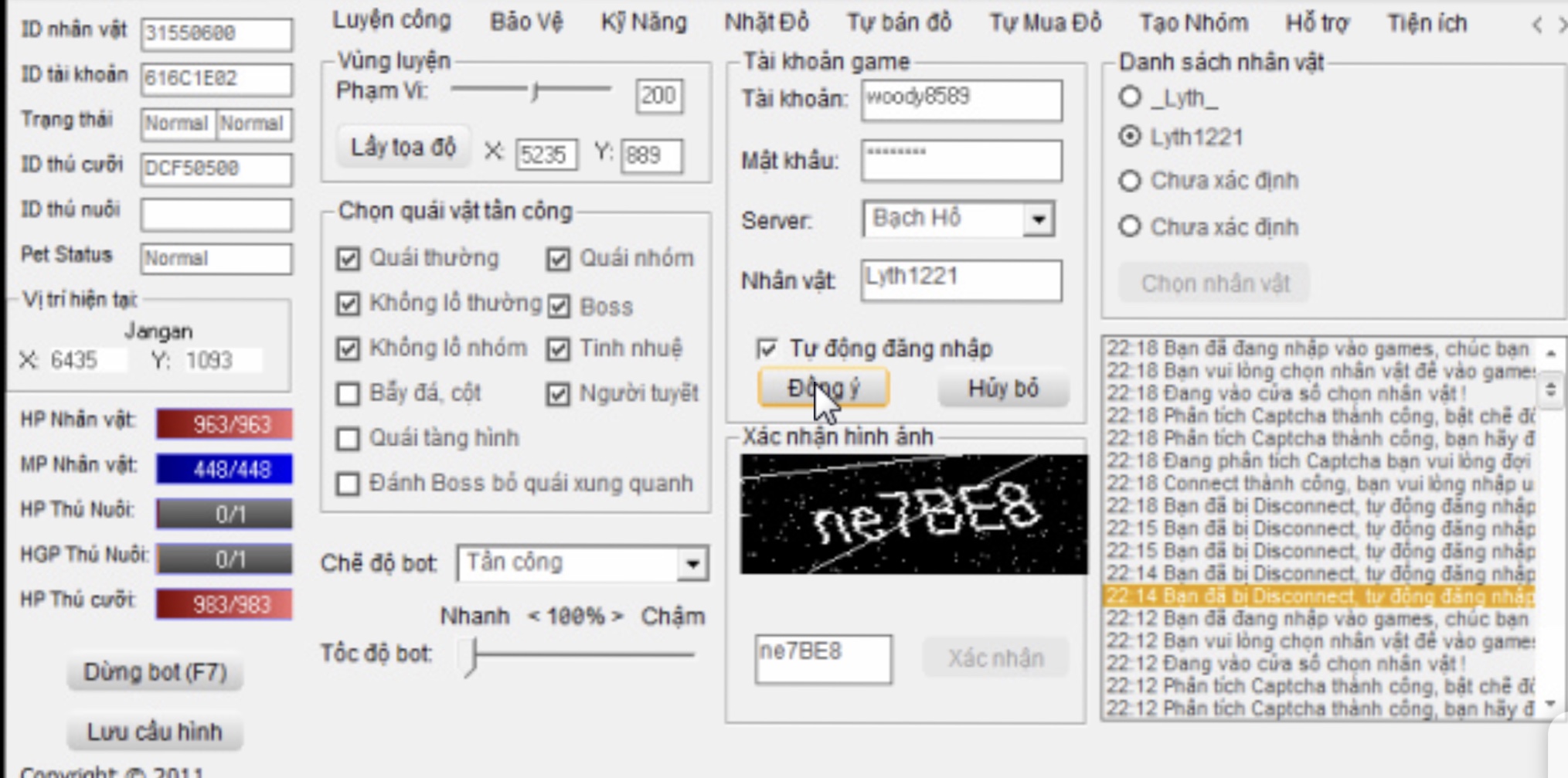Focus the Phạm Vi value field 200

pos(658,96)
